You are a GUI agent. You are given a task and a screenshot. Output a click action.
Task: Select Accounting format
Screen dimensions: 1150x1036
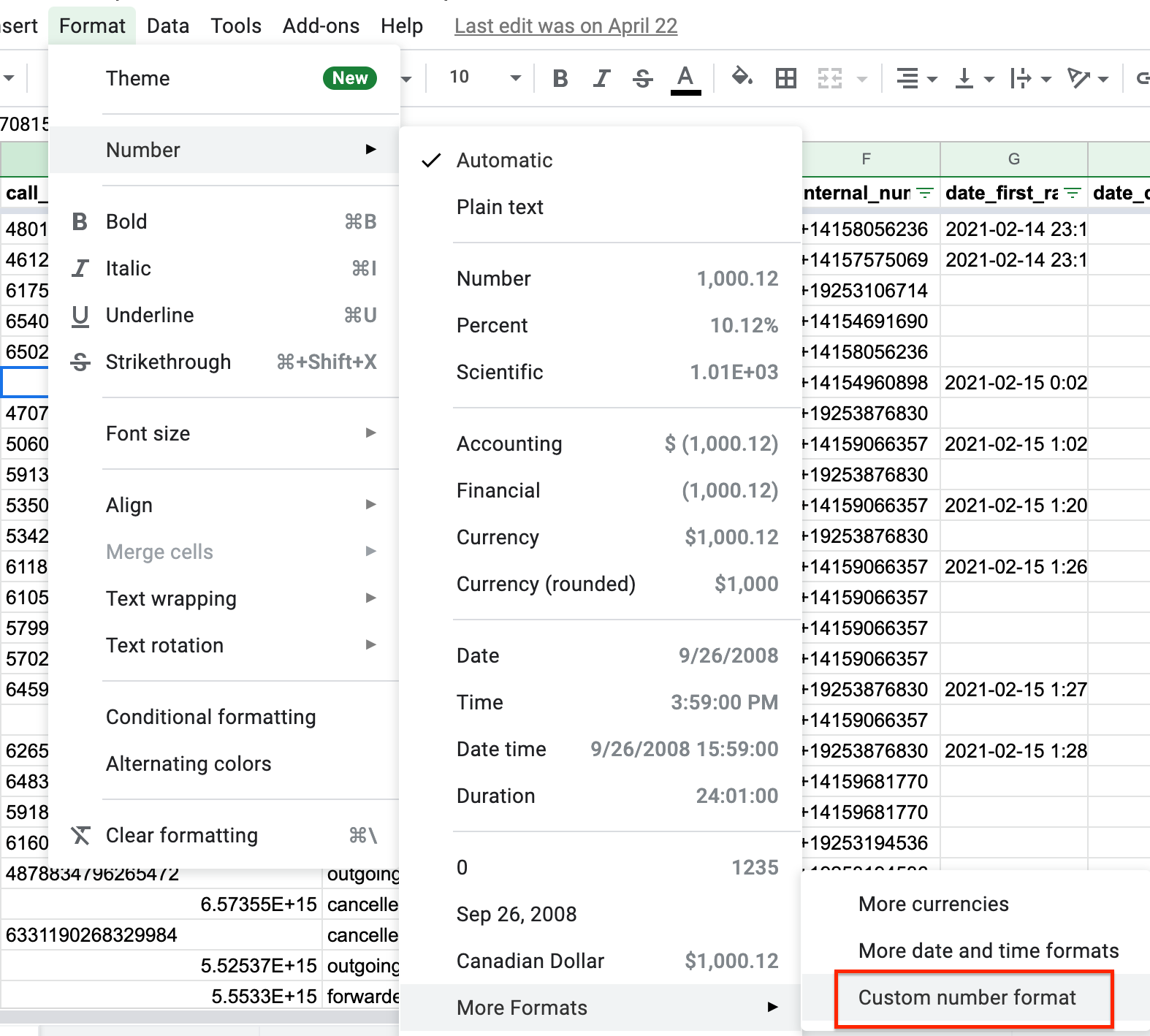pyautogui.click(x=601, y=443)
